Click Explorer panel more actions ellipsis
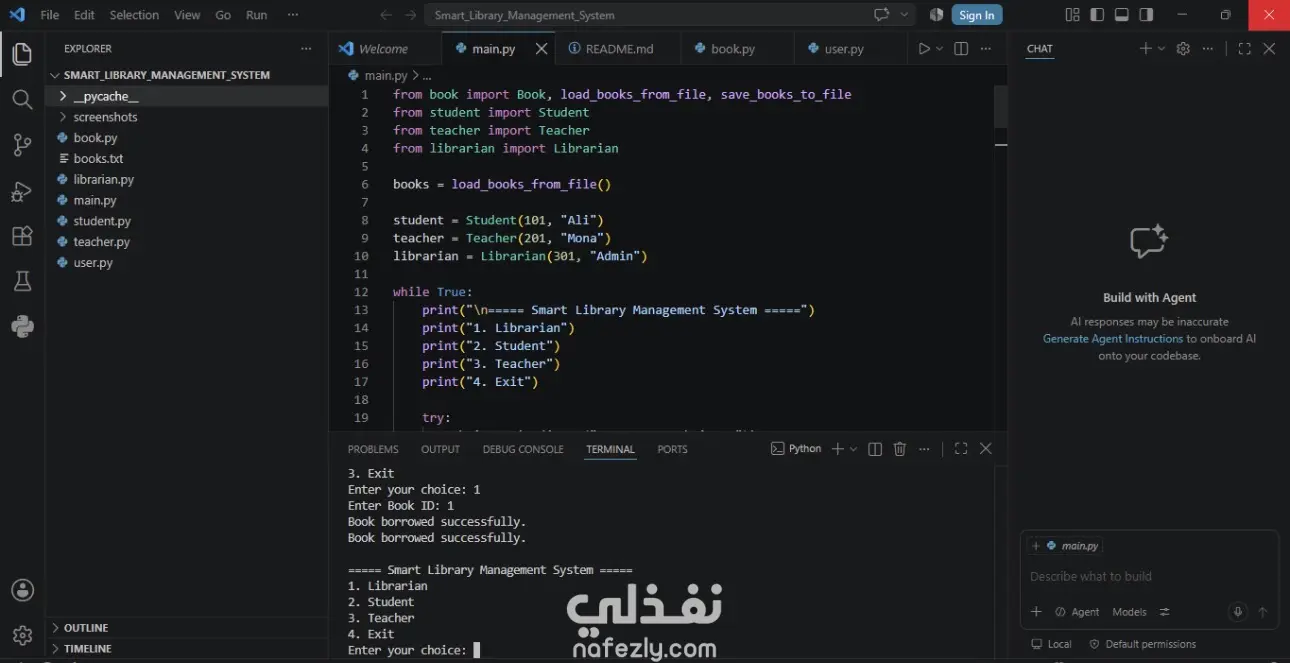This screenshot has height=663, width=1290. (306, 48)
